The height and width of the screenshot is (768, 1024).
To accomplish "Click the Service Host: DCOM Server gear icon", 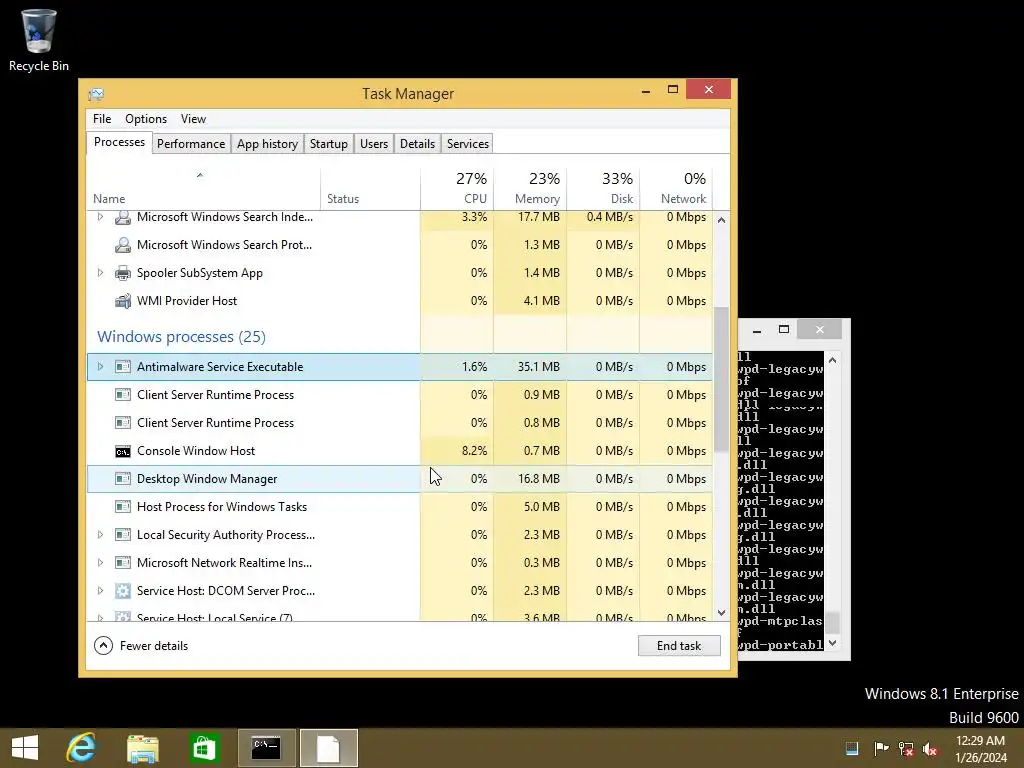I will (122, 591).
